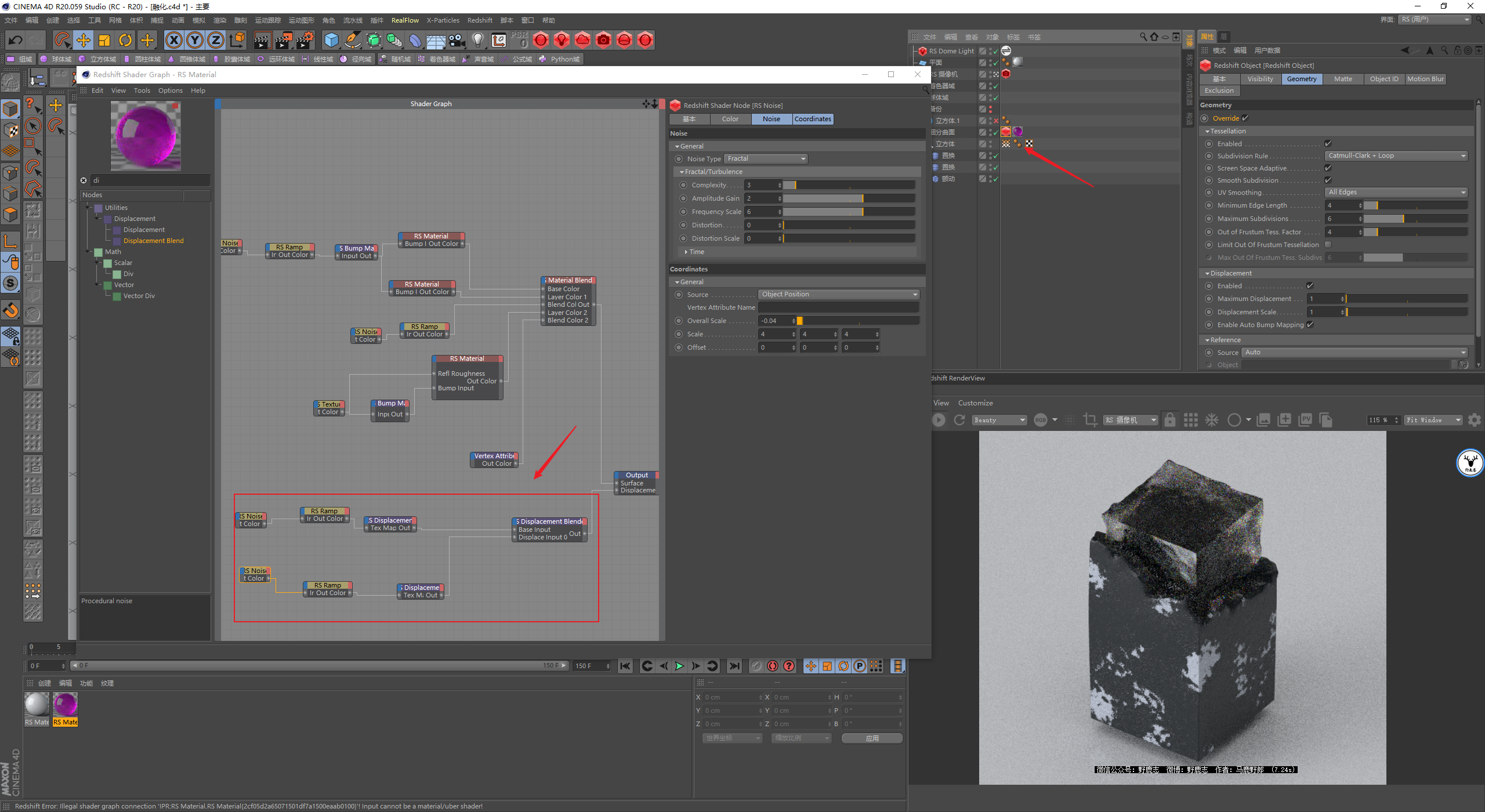Switch to the Coordinates tab of the RS Noise node

pos(812,119)
